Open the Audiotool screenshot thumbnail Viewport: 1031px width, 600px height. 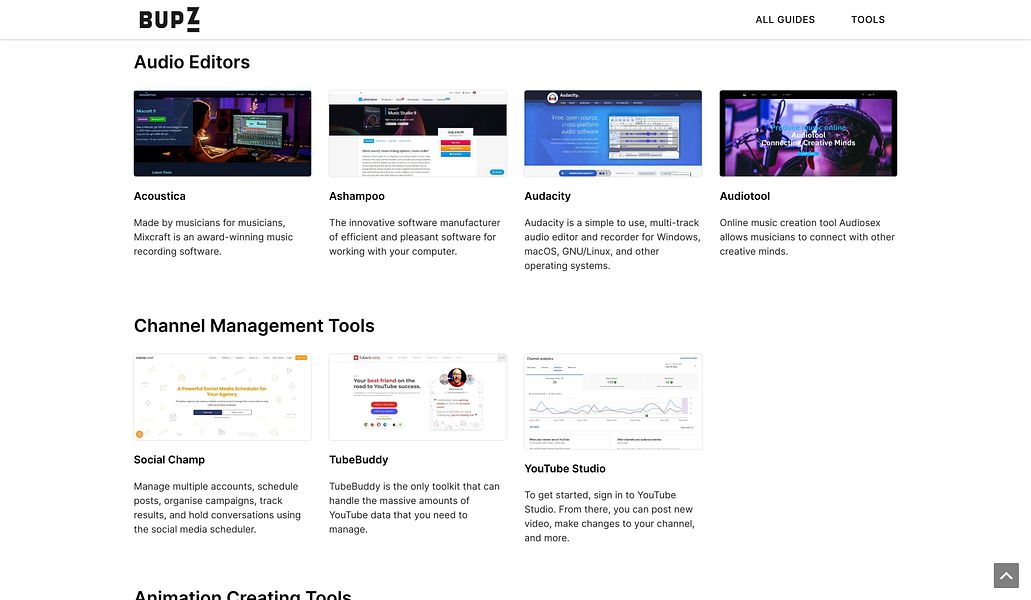808,133
